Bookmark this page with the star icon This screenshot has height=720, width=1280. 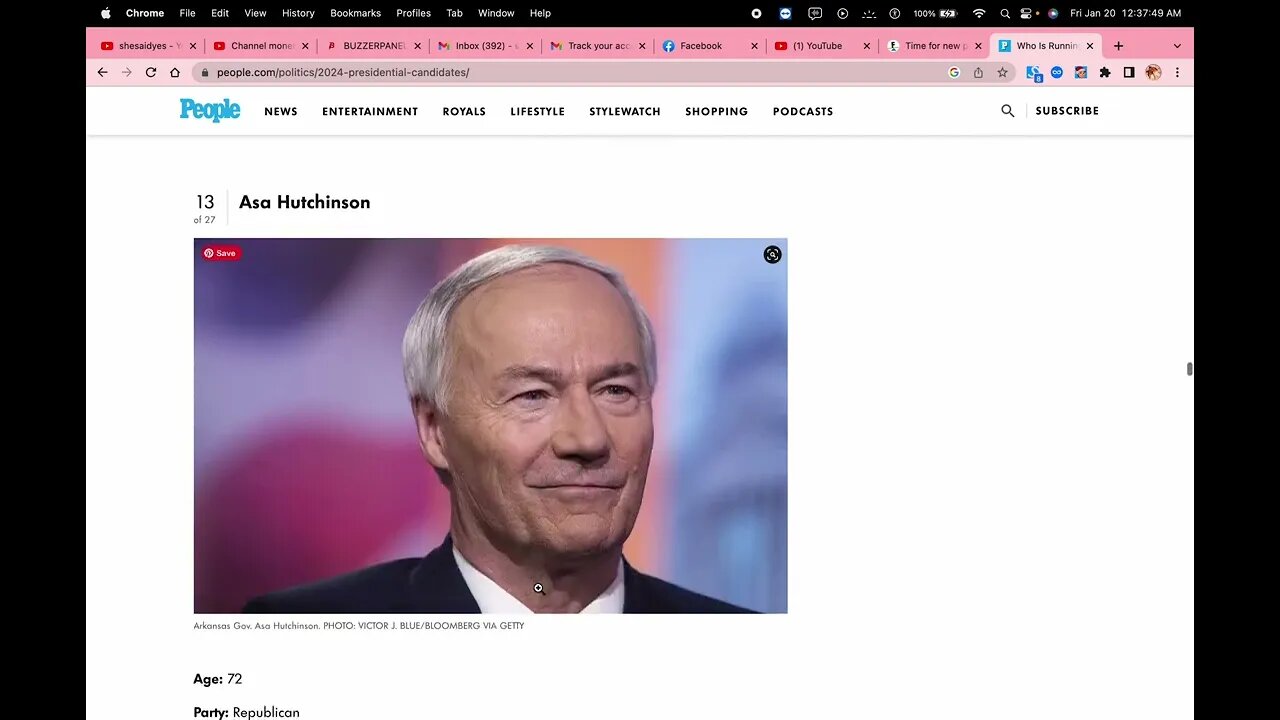(1002, 72)
